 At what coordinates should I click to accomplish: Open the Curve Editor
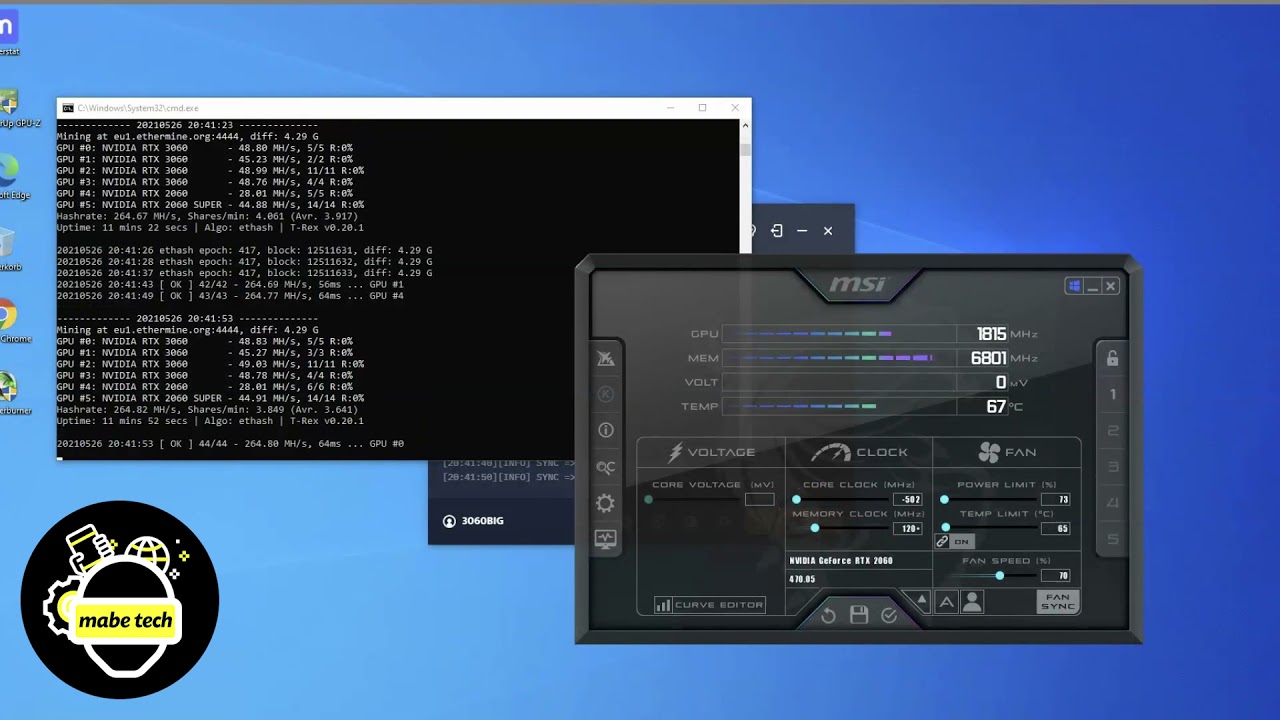pos(709,605)
